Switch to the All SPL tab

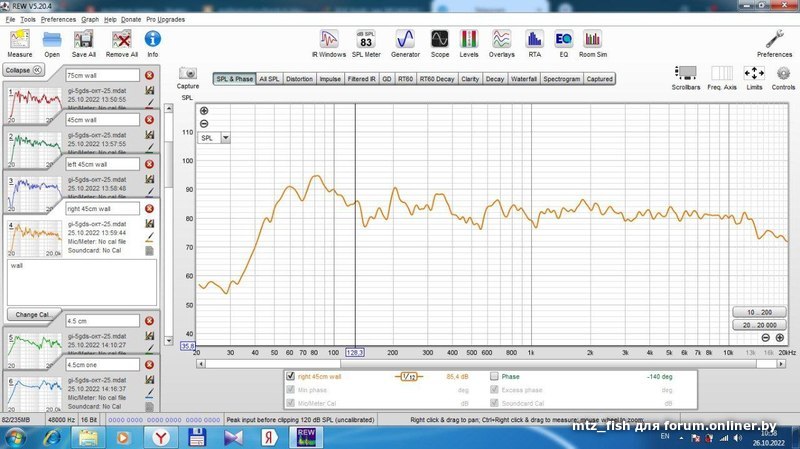[269, 79]
